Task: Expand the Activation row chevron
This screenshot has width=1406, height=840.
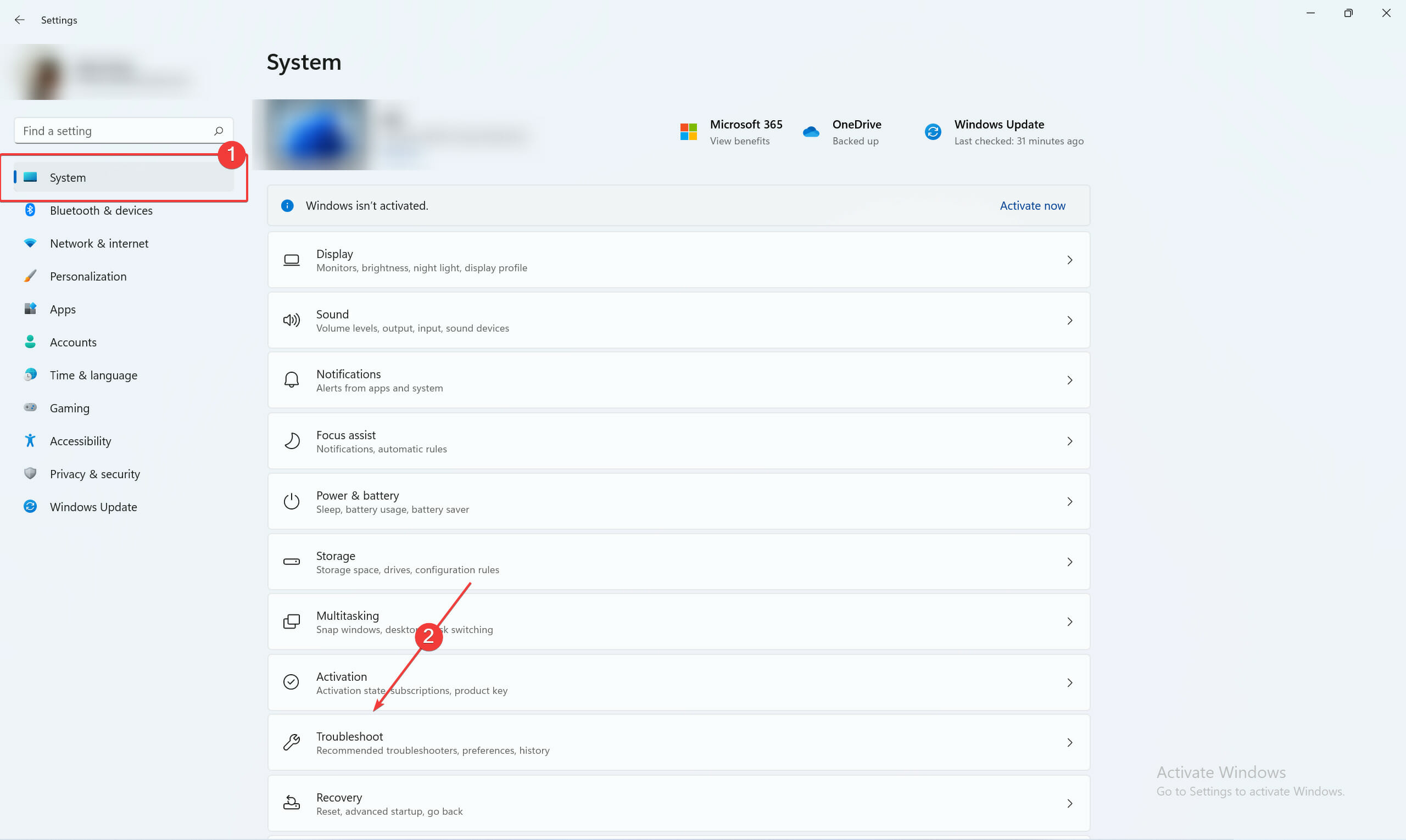Action: 1070,682
